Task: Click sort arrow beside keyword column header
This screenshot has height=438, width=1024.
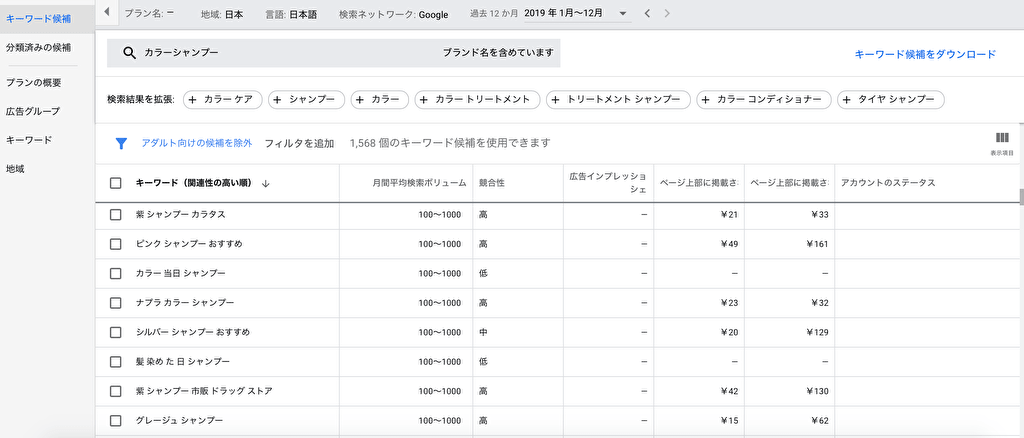Action: point(265,183)
